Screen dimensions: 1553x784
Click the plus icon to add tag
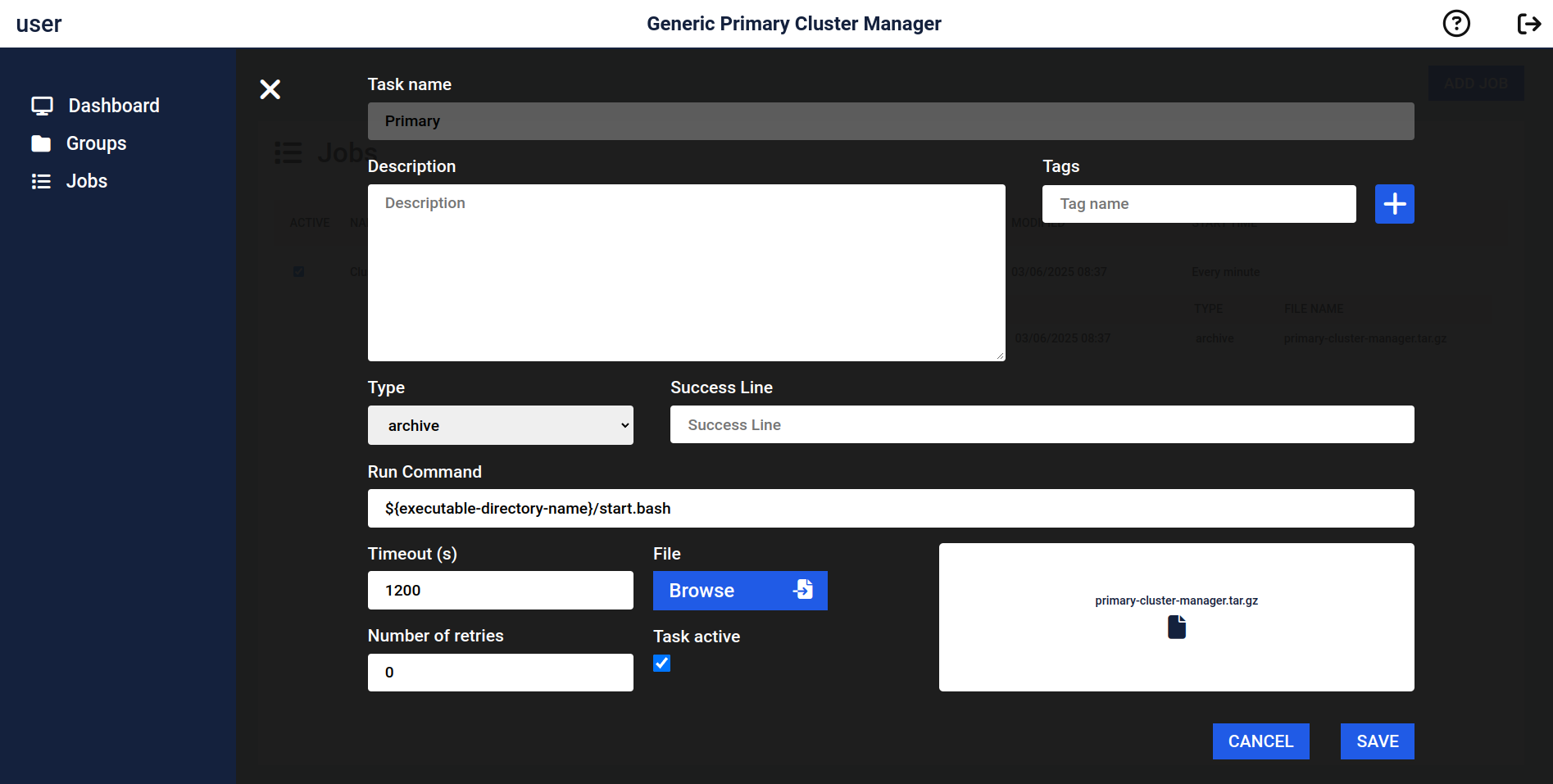1394,204
